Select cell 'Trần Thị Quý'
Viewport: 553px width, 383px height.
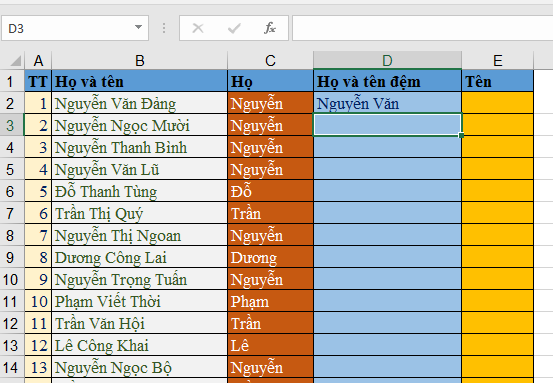coord(140,213)
